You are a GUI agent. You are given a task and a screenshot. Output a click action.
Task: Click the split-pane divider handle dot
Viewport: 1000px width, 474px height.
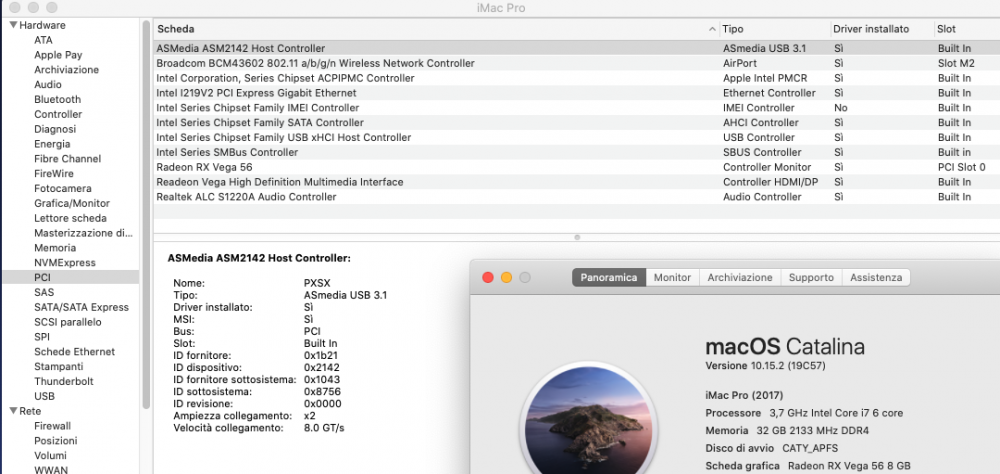577,237
